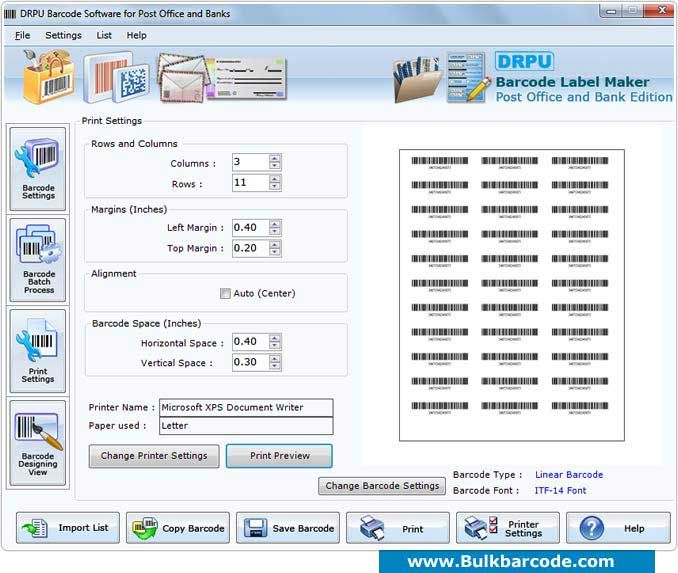Click Vertical Space input field
Viewport: 678px width, 573px height.
[x=251, y=362]
